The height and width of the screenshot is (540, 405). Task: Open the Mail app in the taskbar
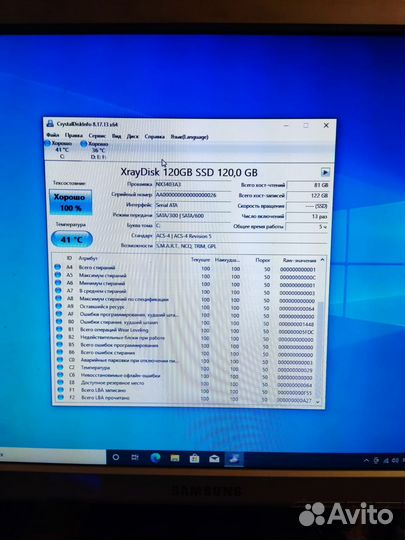coord(214,459)
